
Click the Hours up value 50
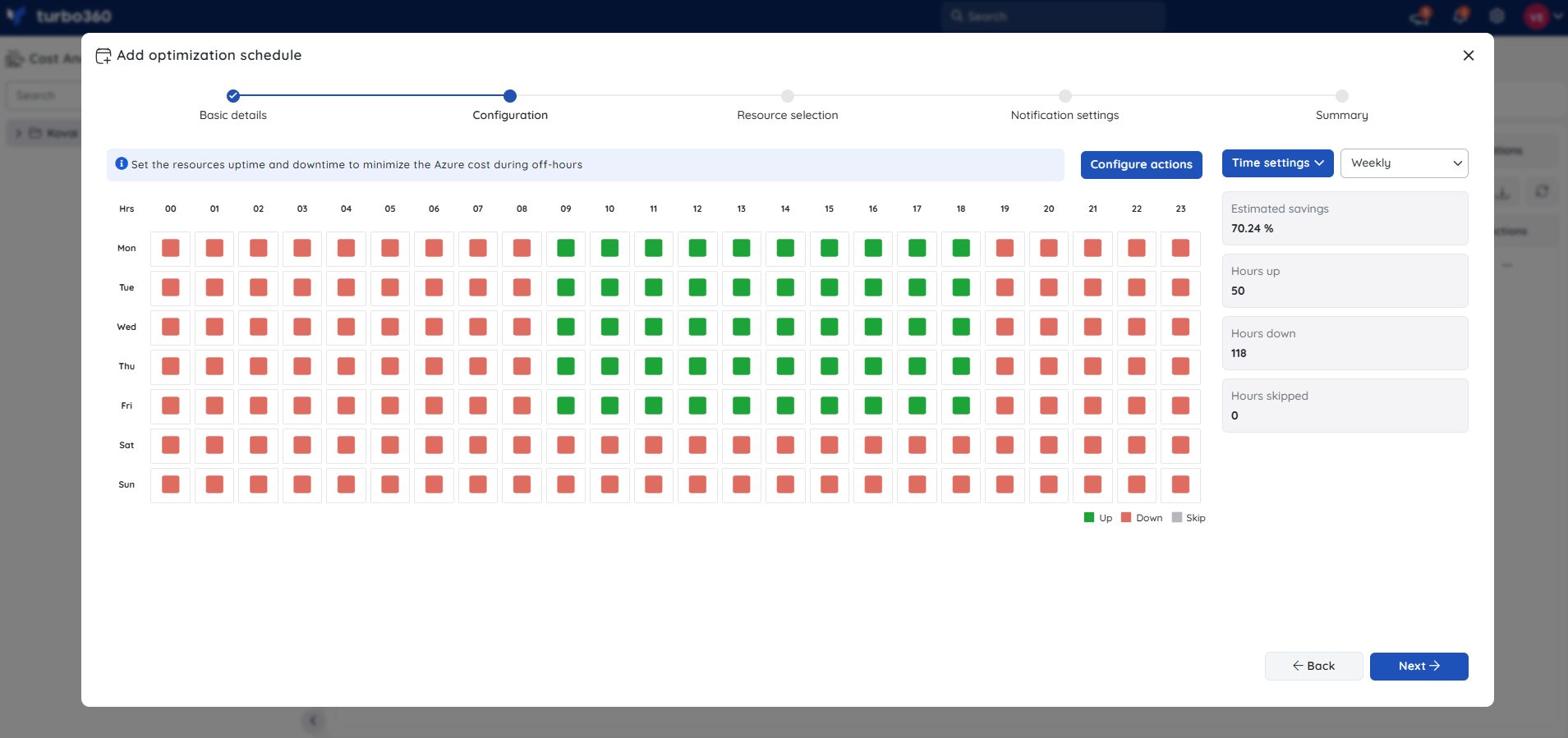click(x=1238, y=291)
